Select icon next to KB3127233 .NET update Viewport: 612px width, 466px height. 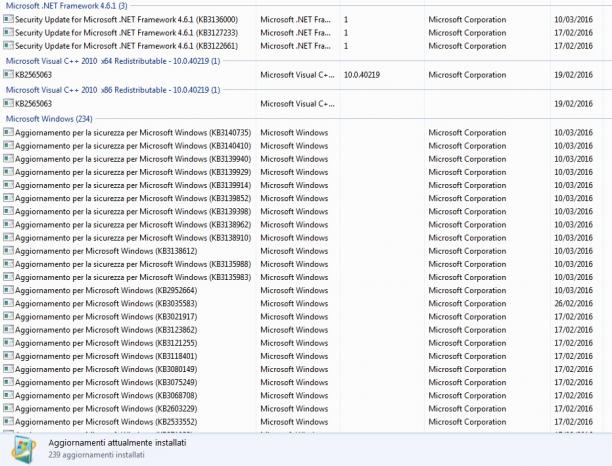8,32
